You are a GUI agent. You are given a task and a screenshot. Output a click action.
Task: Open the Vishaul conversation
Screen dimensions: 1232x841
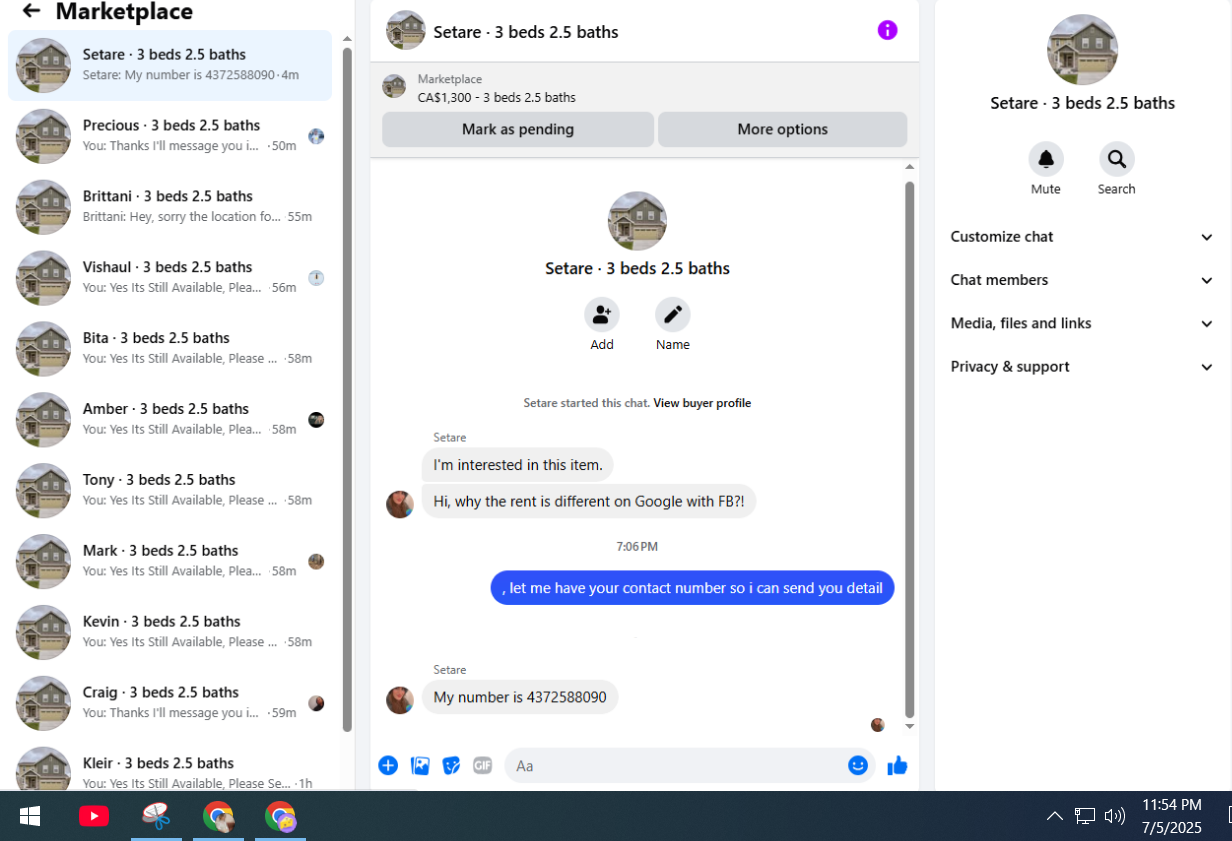coord(170,278)
